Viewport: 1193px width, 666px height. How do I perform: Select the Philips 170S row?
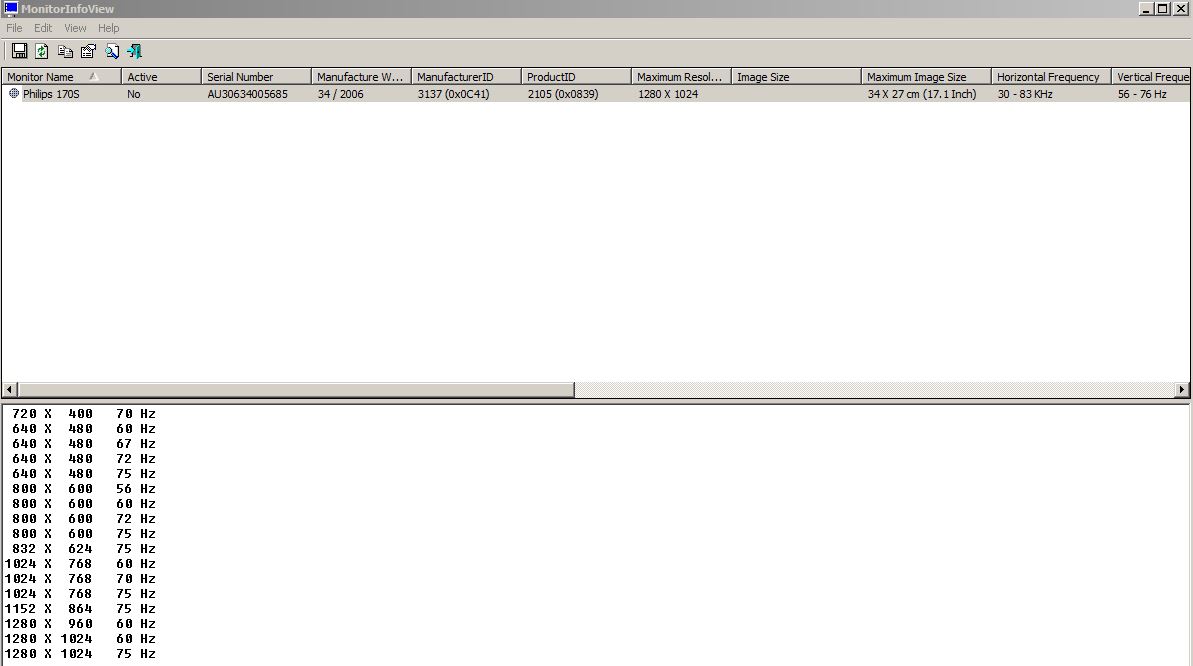click(x=596, y=94)
